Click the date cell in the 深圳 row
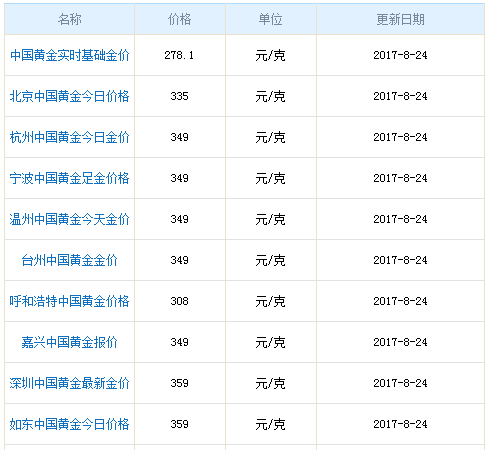 tap(400, 383)
